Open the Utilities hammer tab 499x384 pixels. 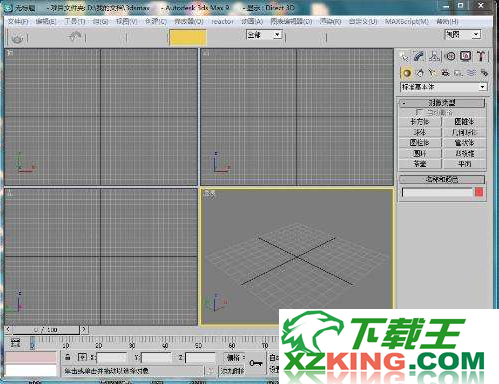coord(481,56)
